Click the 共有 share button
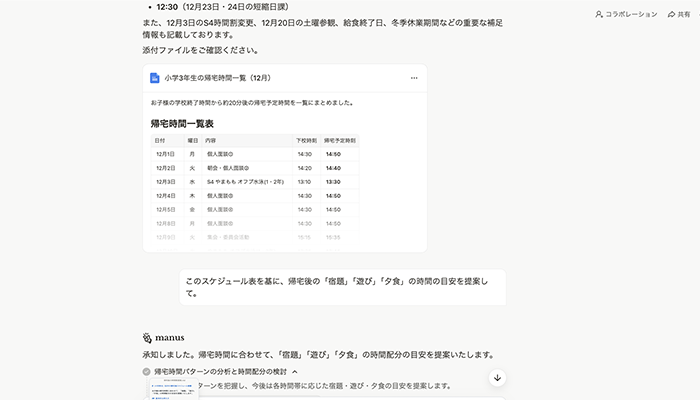 tap(679, 14)
